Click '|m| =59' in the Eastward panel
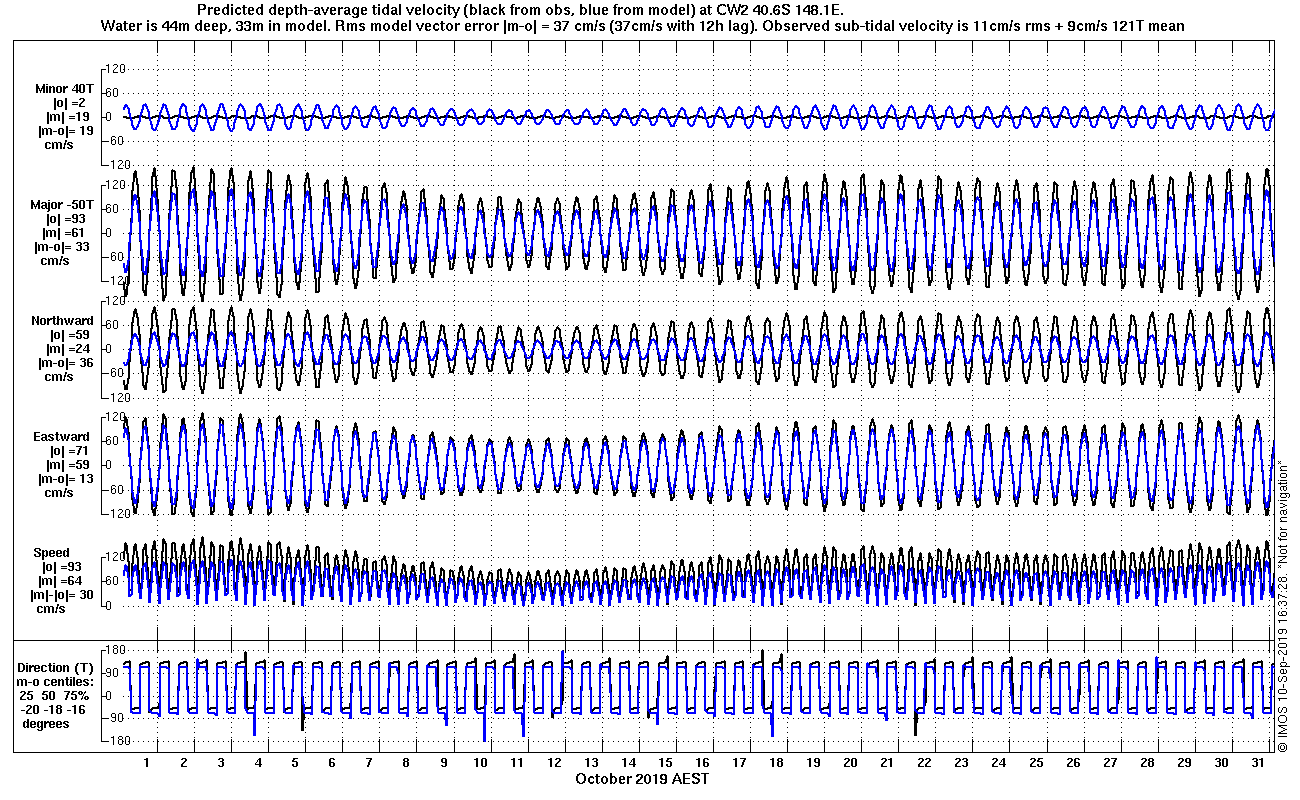The image size is (1300, 800). pyautogui.click(x=70, y=465)
